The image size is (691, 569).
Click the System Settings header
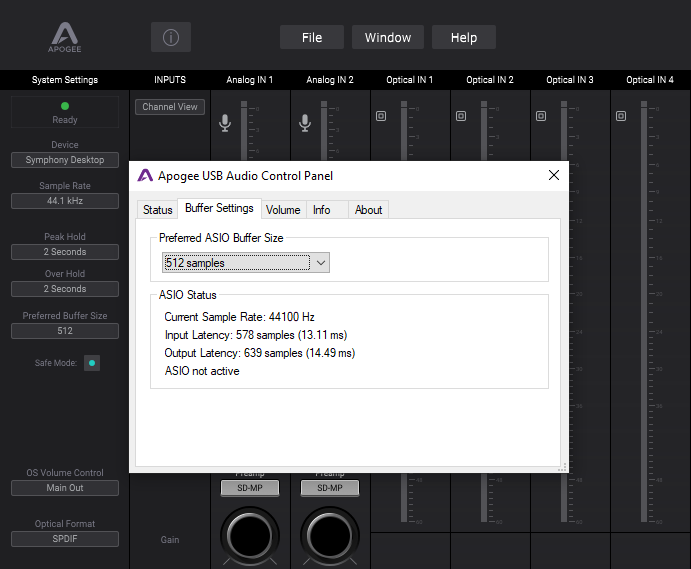coord(65,80)
